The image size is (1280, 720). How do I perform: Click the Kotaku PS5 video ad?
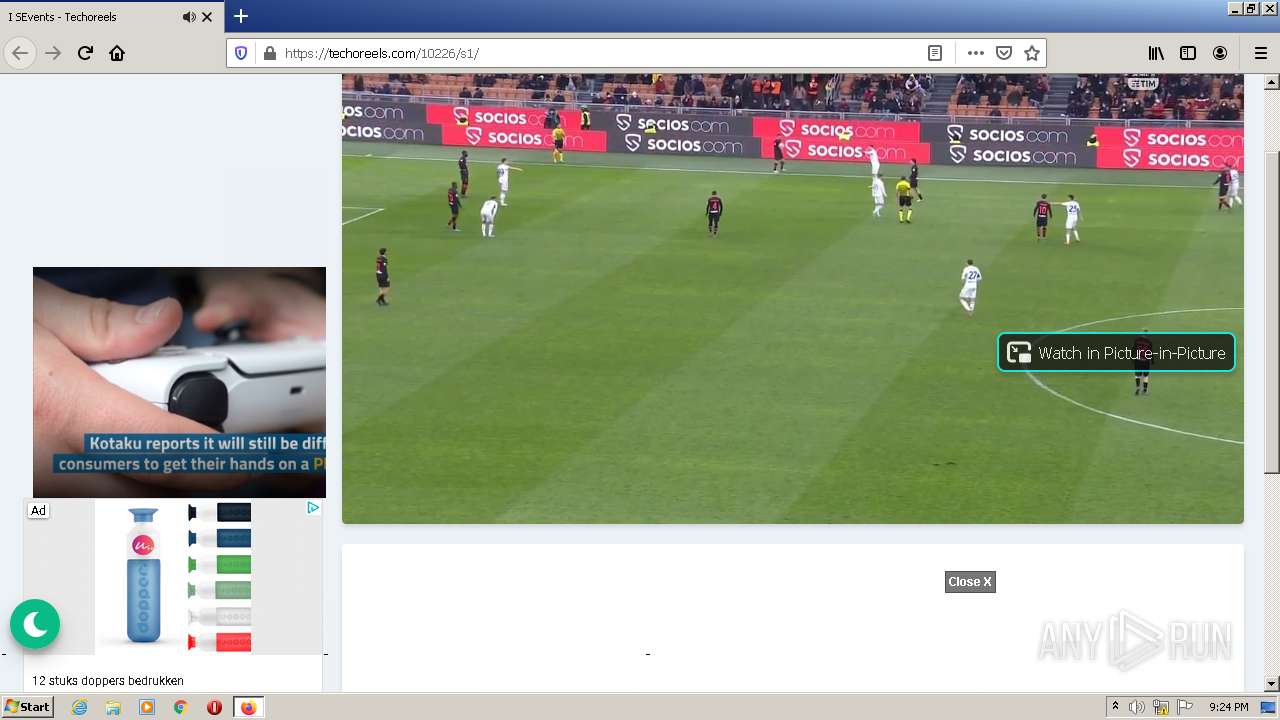(179, 382)
